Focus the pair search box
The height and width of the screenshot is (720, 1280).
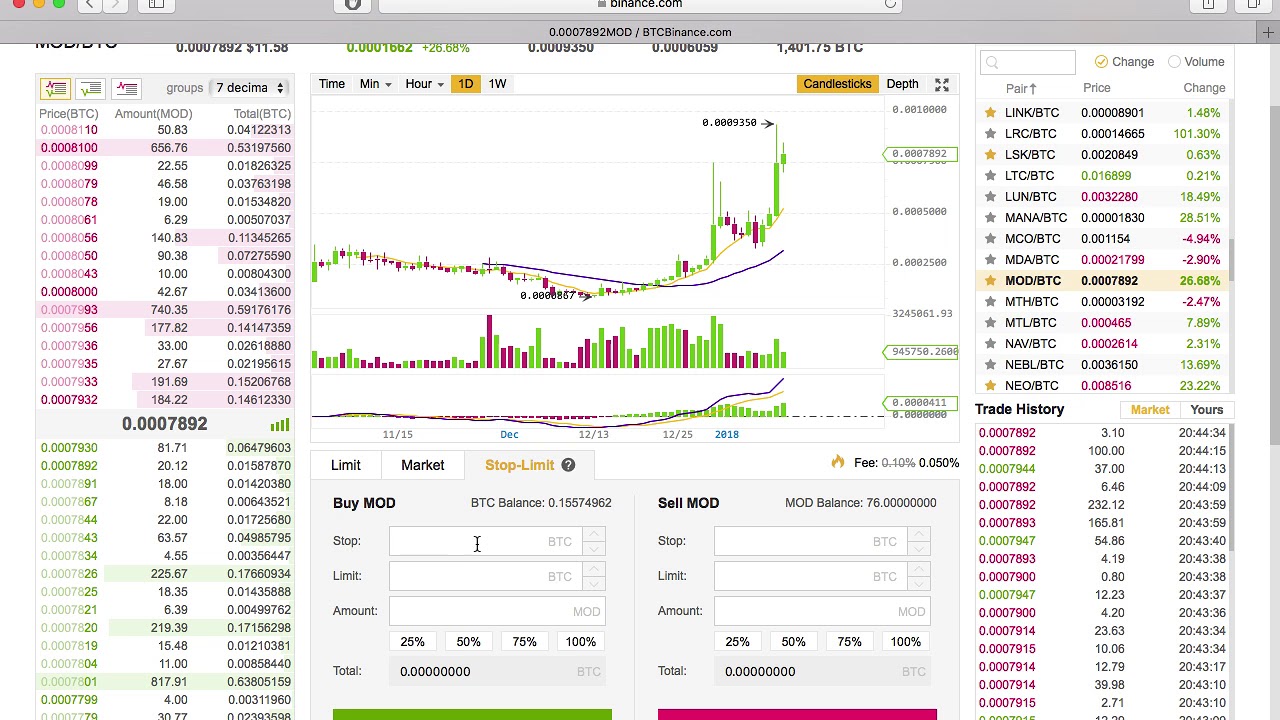pos(1027,63)
